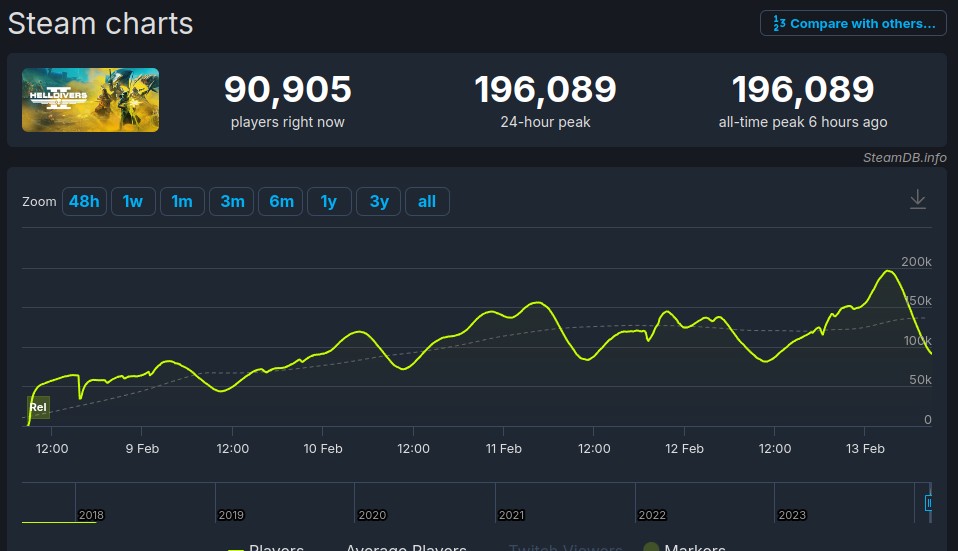Viewport: 958px width, 551px height.
Task: Click the 2019 label in navigator timeline
Action: 231,515
